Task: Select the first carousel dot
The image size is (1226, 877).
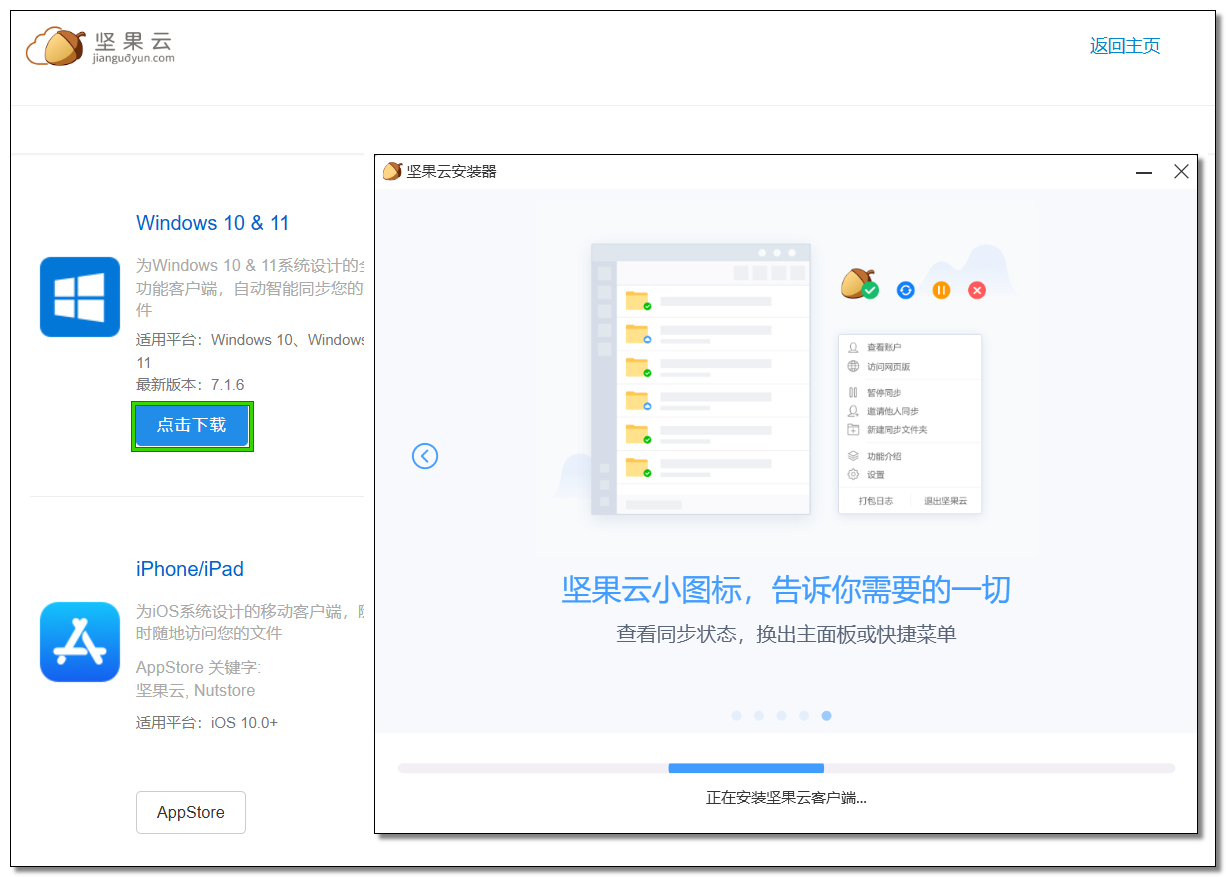Action: click(737, 716)
